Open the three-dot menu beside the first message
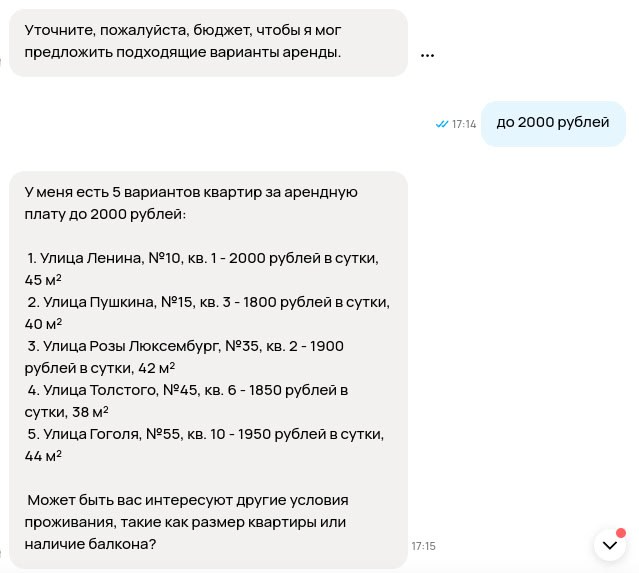 tap(427, 56)
